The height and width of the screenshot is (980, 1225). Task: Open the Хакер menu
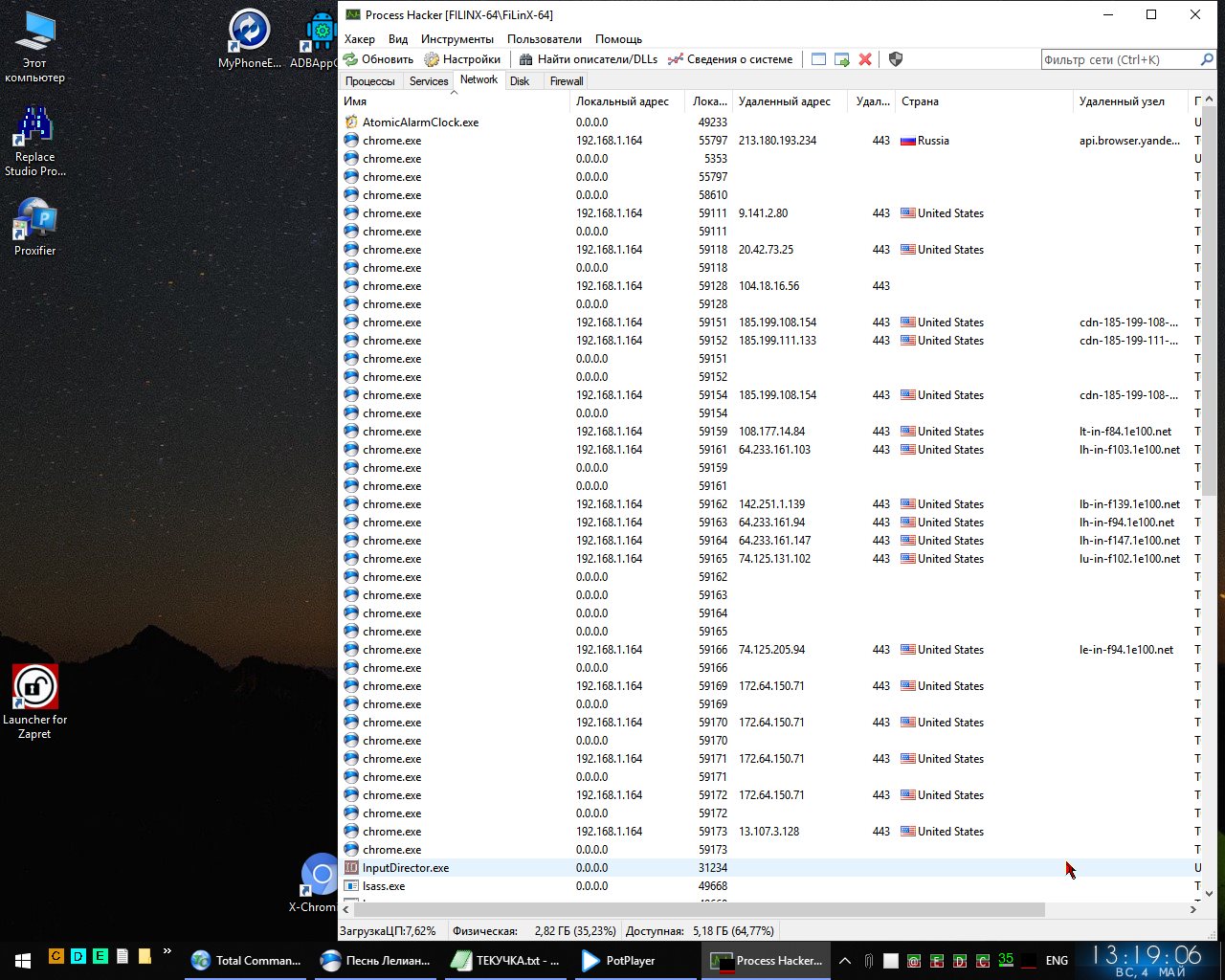pyautogui.click(x=360, y=39)
